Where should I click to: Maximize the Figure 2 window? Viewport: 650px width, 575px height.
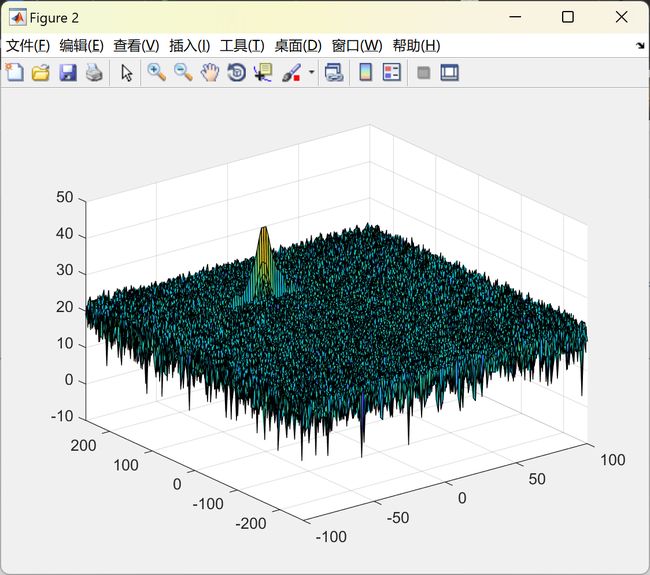568,17
